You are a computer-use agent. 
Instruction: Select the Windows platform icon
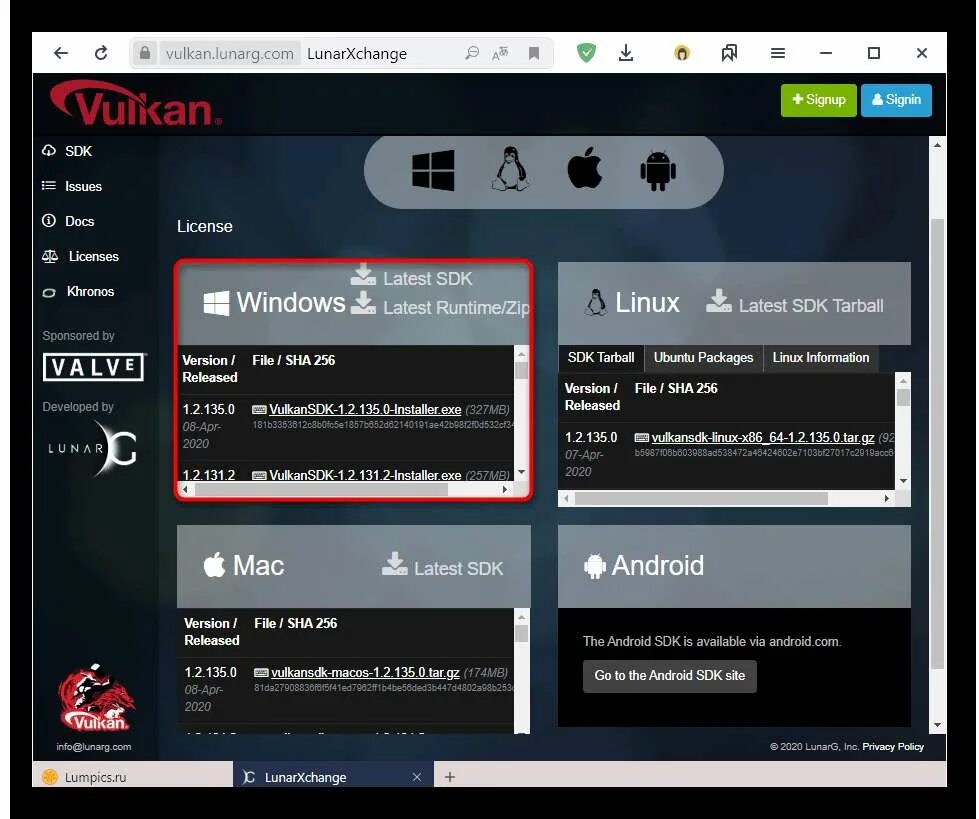(433, 170)
